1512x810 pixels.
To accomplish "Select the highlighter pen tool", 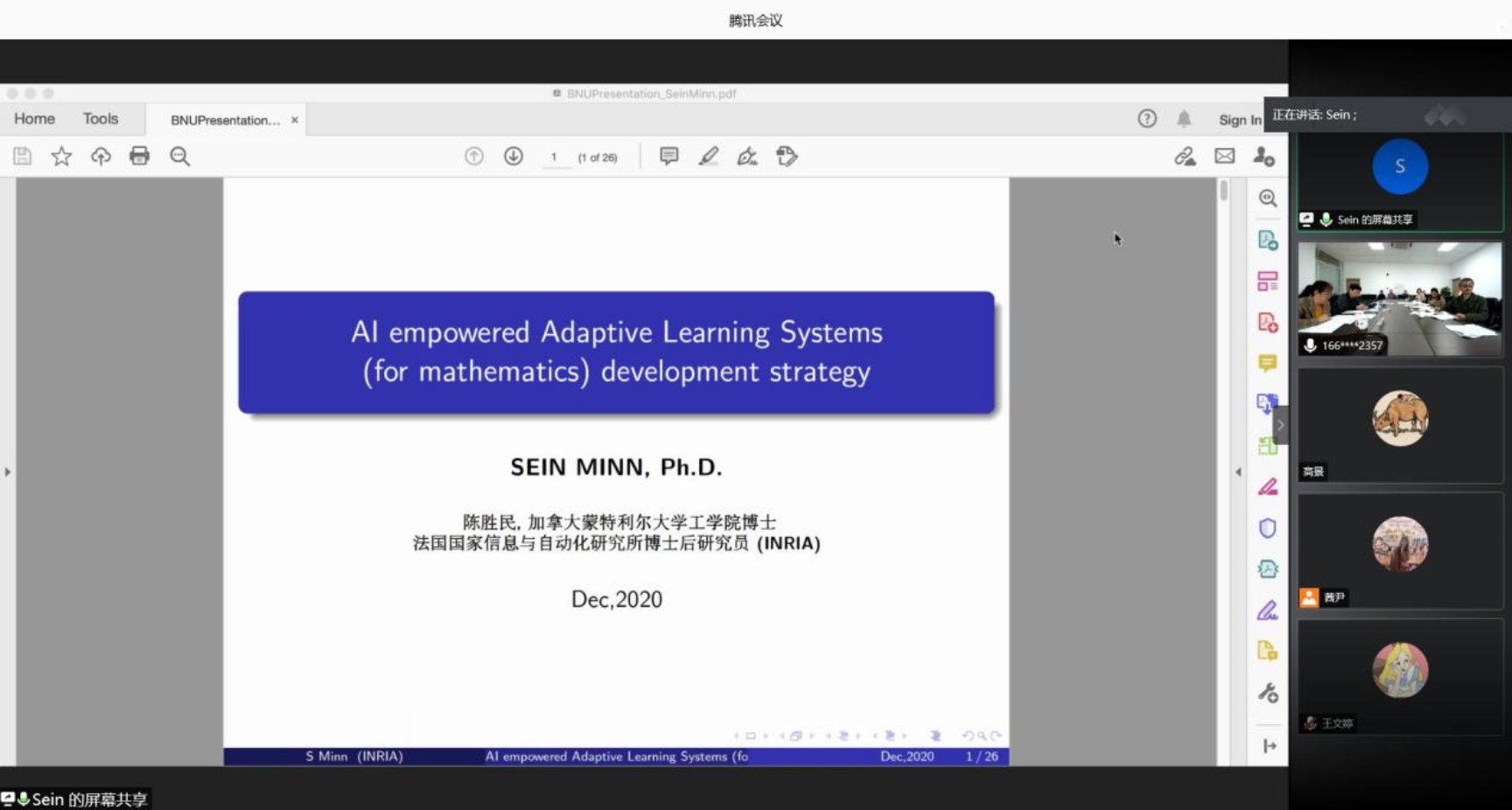I will click(x=708, y=156).
